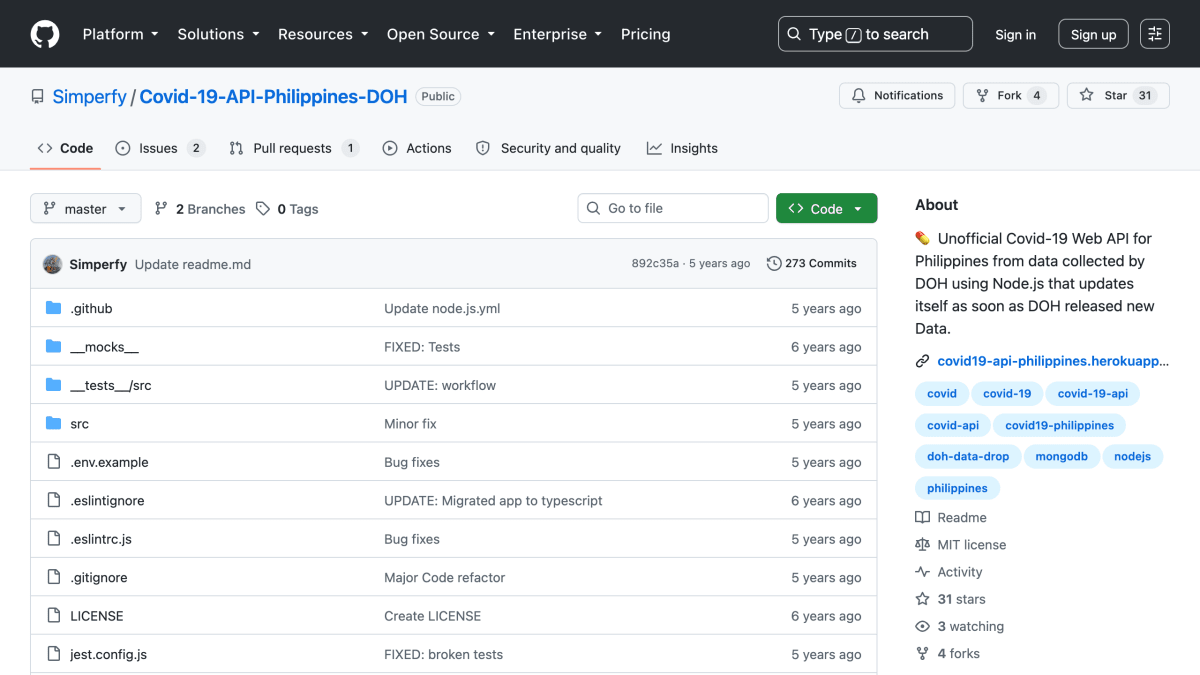The width and height of the screenshot is (1200, 675).
Task: Click the src folder icon
Action: tap(54, 424)
